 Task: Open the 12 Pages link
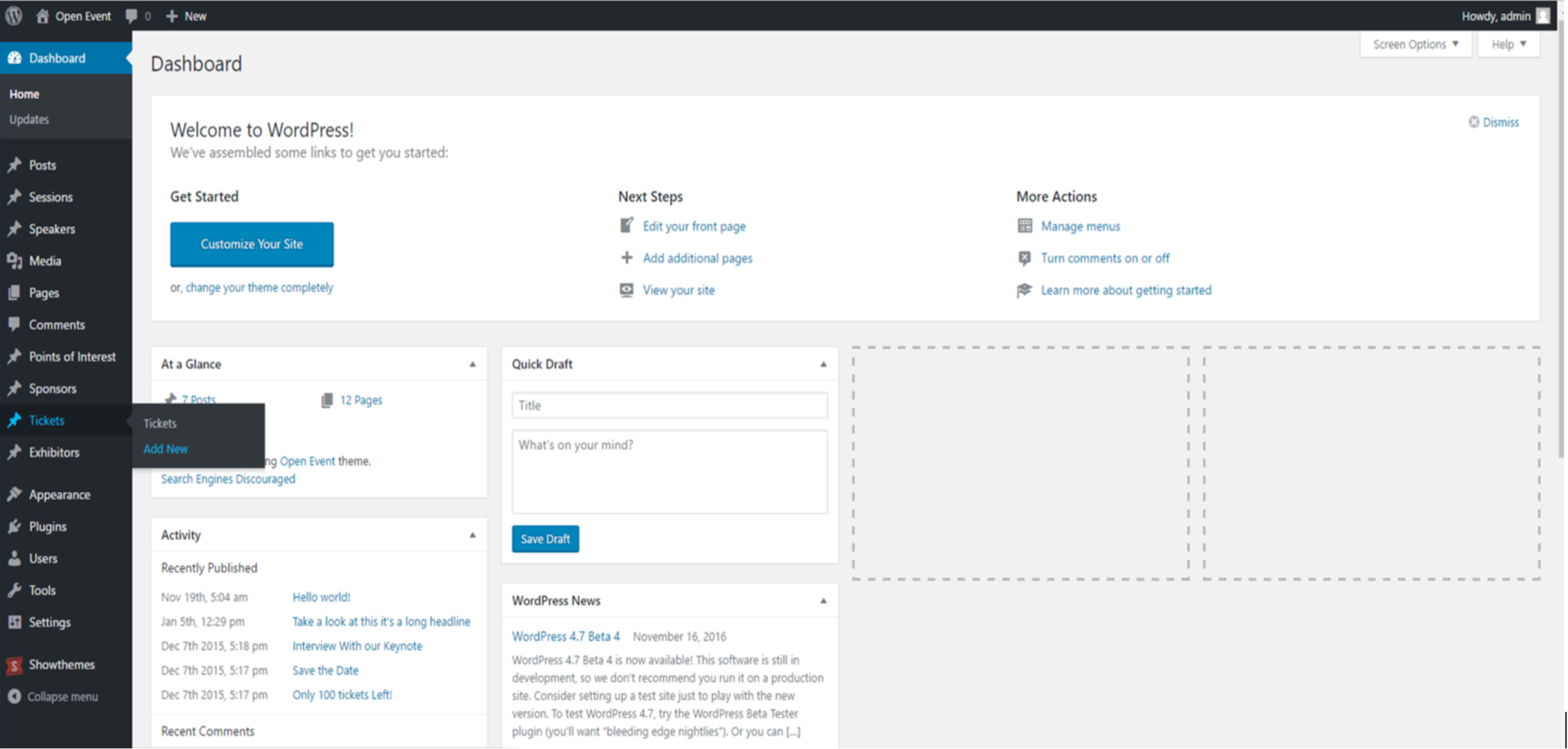pyautogui.click(x=361, y=400)
